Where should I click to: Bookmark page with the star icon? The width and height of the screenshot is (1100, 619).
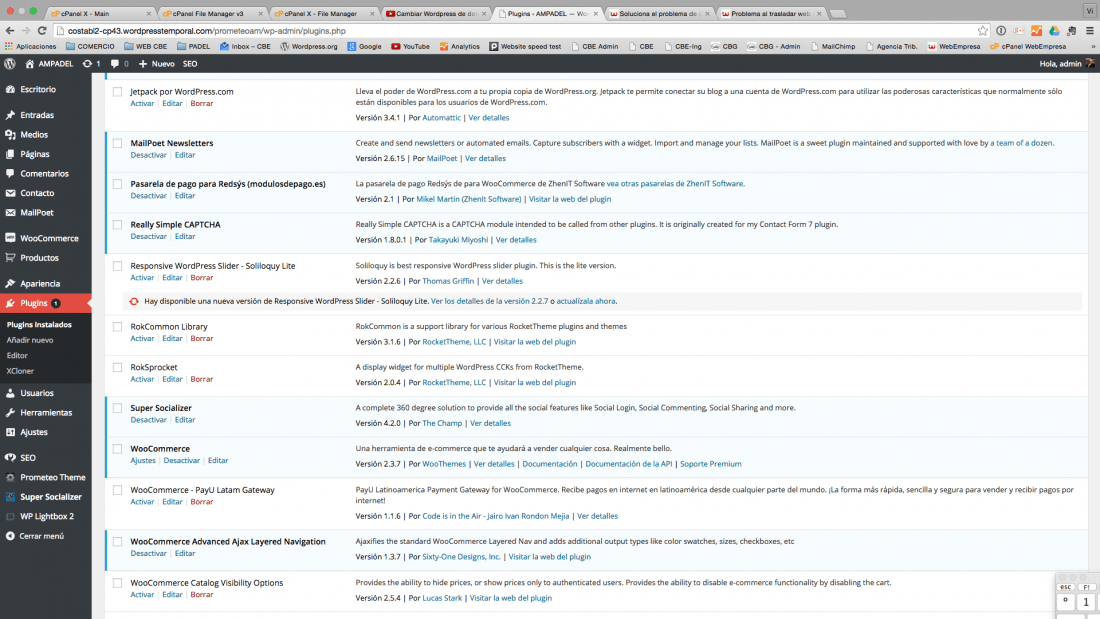click(982, 31)
